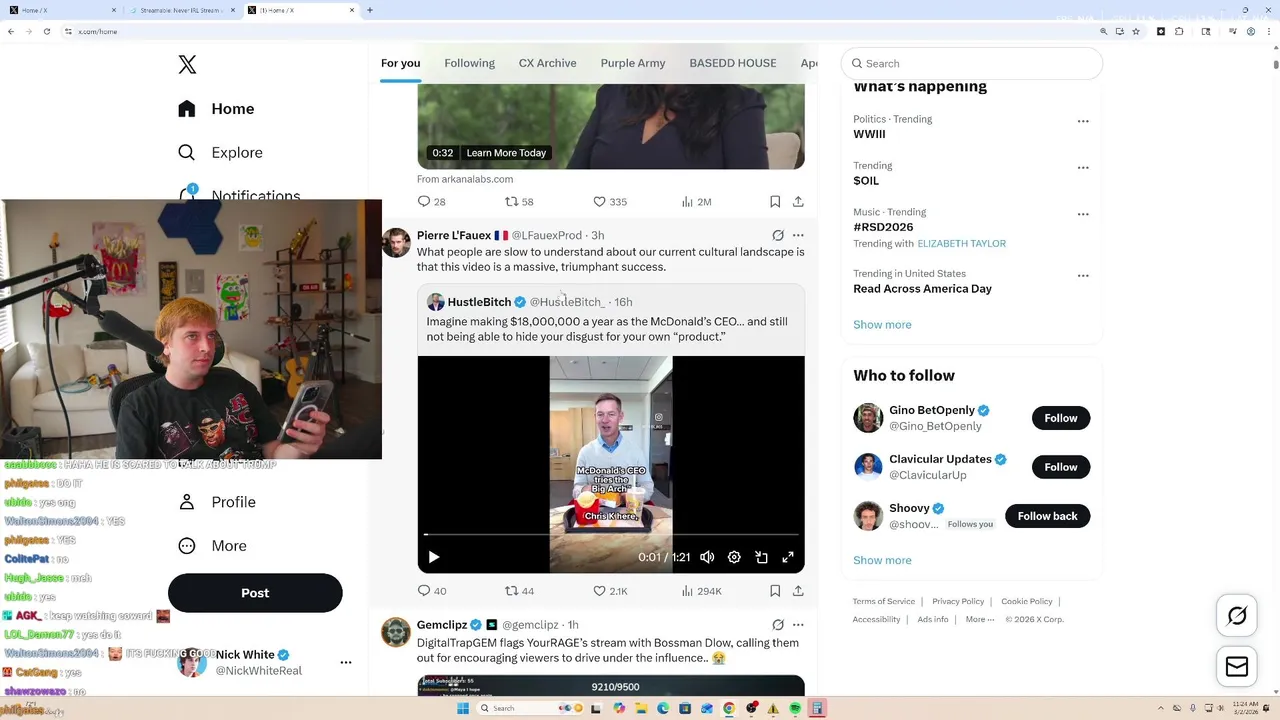Screen dimensions: 1280x720
Task: Repost Pierre L'Fauex post with 44 reposts
Action: (519, 591)
